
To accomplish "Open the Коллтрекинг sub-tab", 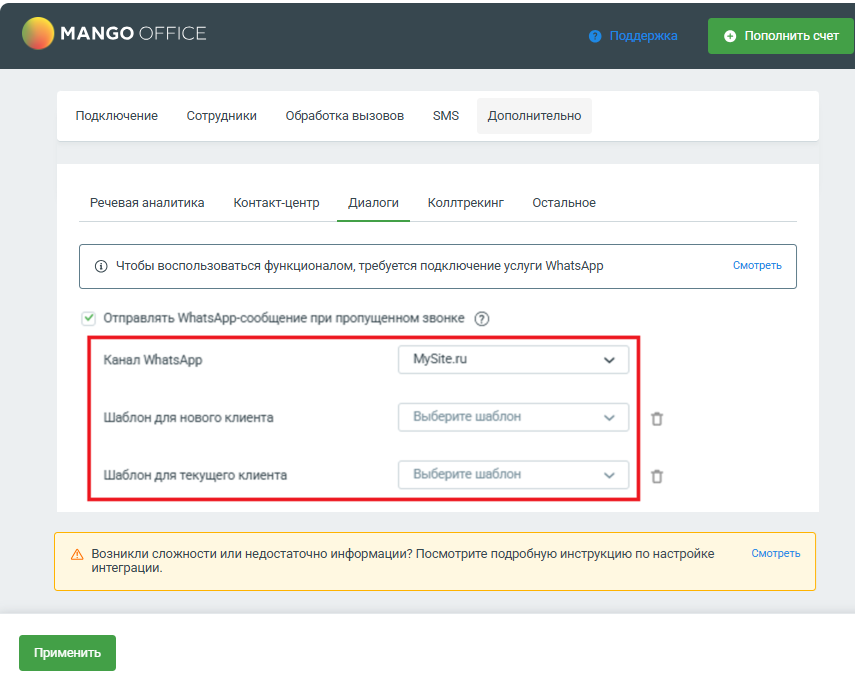I will pyautogui.click(x=466, y=203).
